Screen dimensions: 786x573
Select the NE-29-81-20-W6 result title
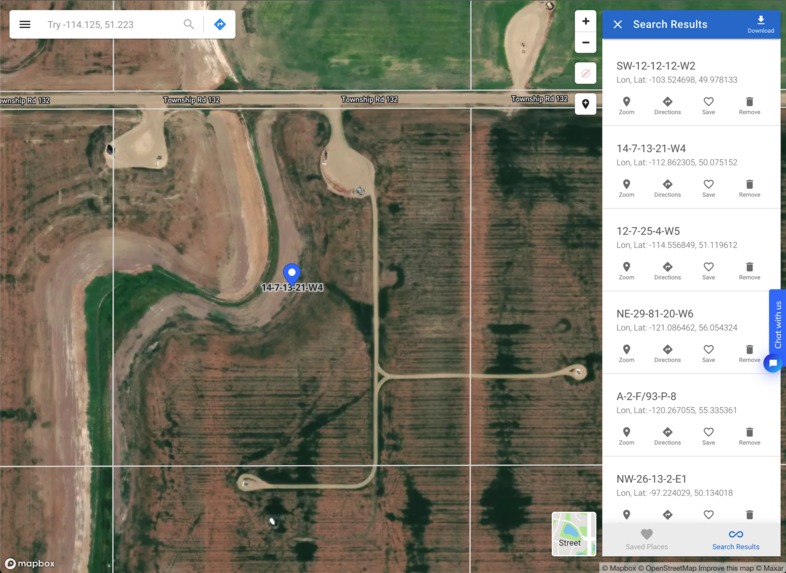point(655,314)
